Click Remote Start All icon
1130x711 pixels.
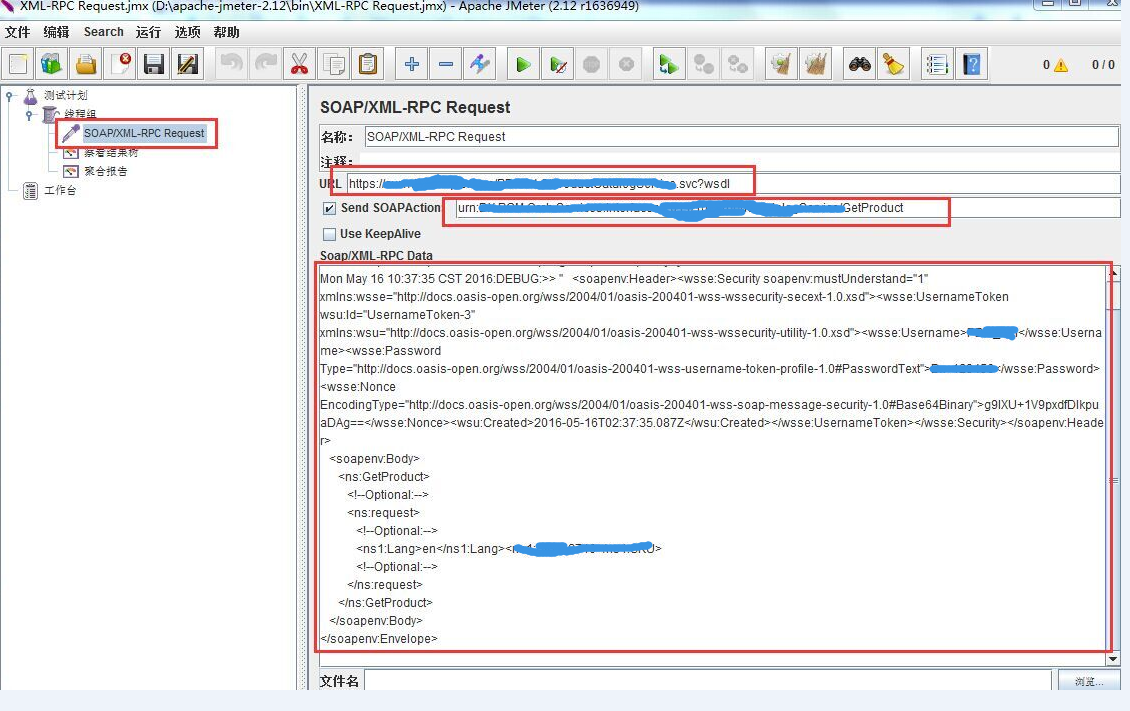click(x=669, y=65)
